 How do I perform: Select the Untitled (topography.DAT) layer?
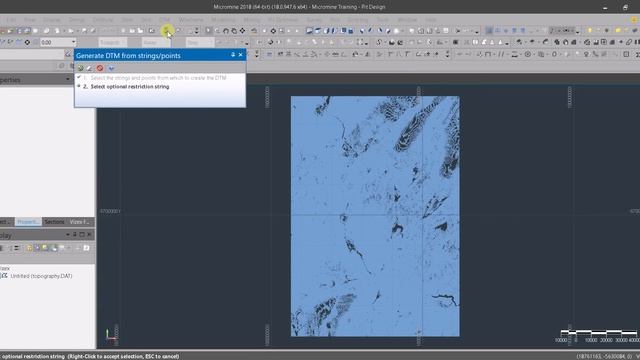pos(41,276)
